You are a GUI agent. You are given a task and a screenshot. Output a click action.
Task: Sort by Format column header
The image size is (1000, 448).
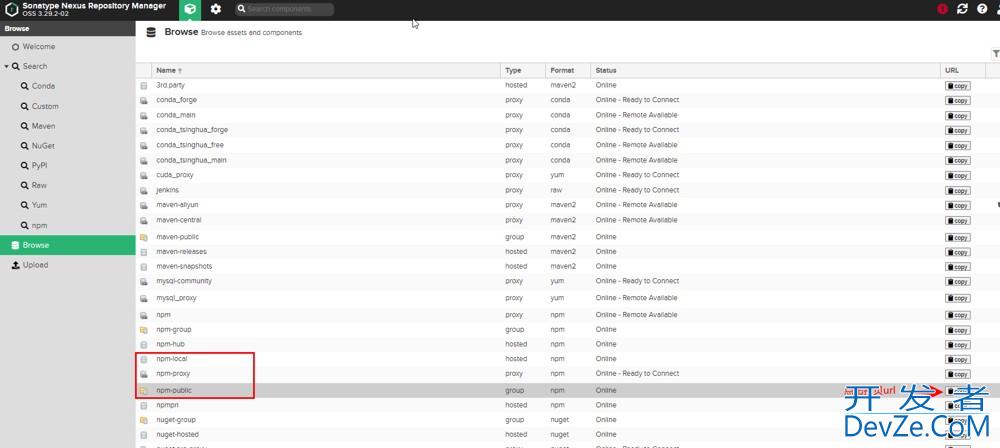pos(568,70)
